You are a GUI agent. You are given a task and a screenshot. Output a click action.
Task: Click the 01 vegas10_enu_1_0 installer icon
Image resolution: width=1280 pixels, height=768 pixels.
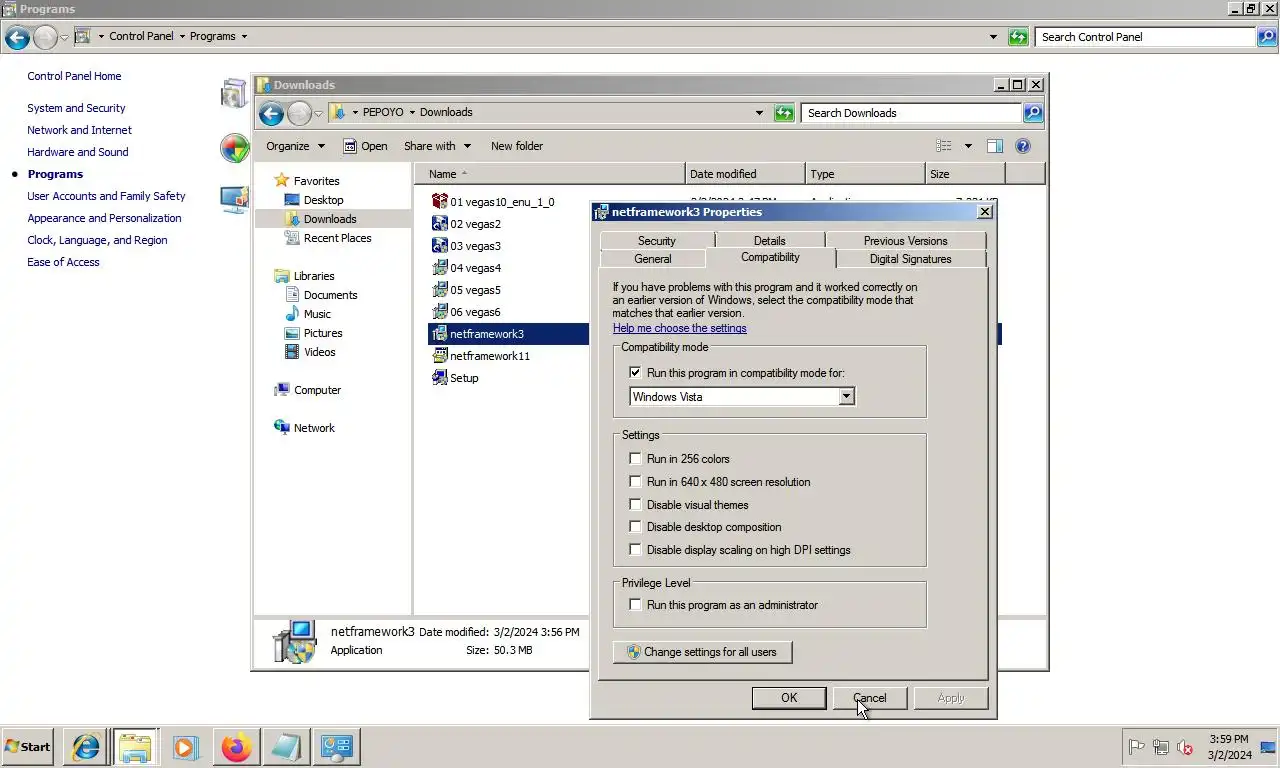(439, 201)
